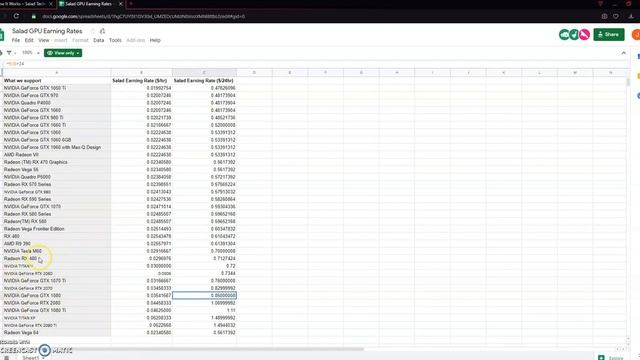Select the 'NVIDIA GeForce GTX 1060 with Max-Q Design' cell
Viewport: 640px width, 360px height.
(57, 147)
